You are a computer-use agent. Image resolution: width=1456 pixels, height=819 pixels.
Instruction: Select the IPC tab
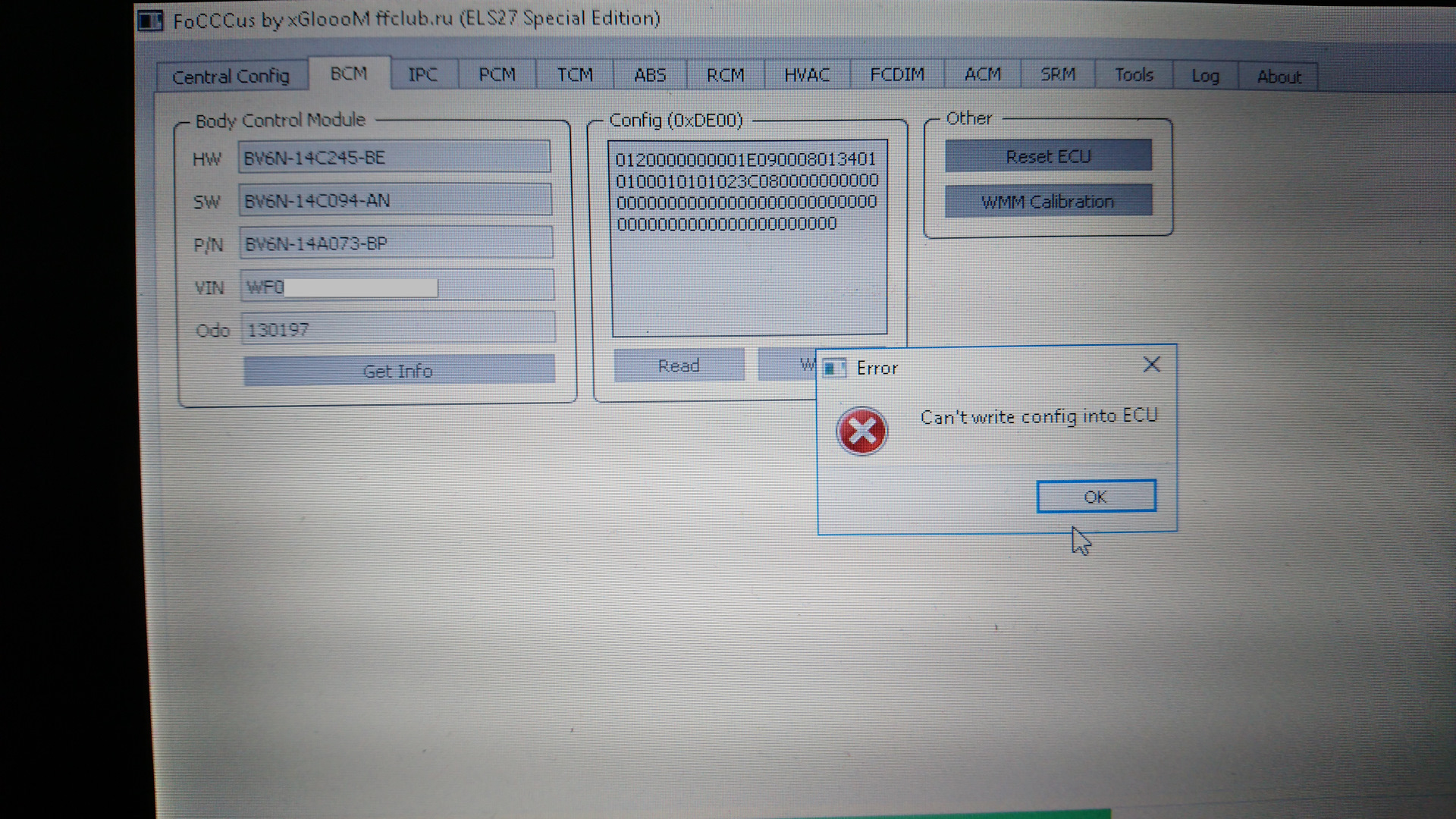(x=421, y=75)
